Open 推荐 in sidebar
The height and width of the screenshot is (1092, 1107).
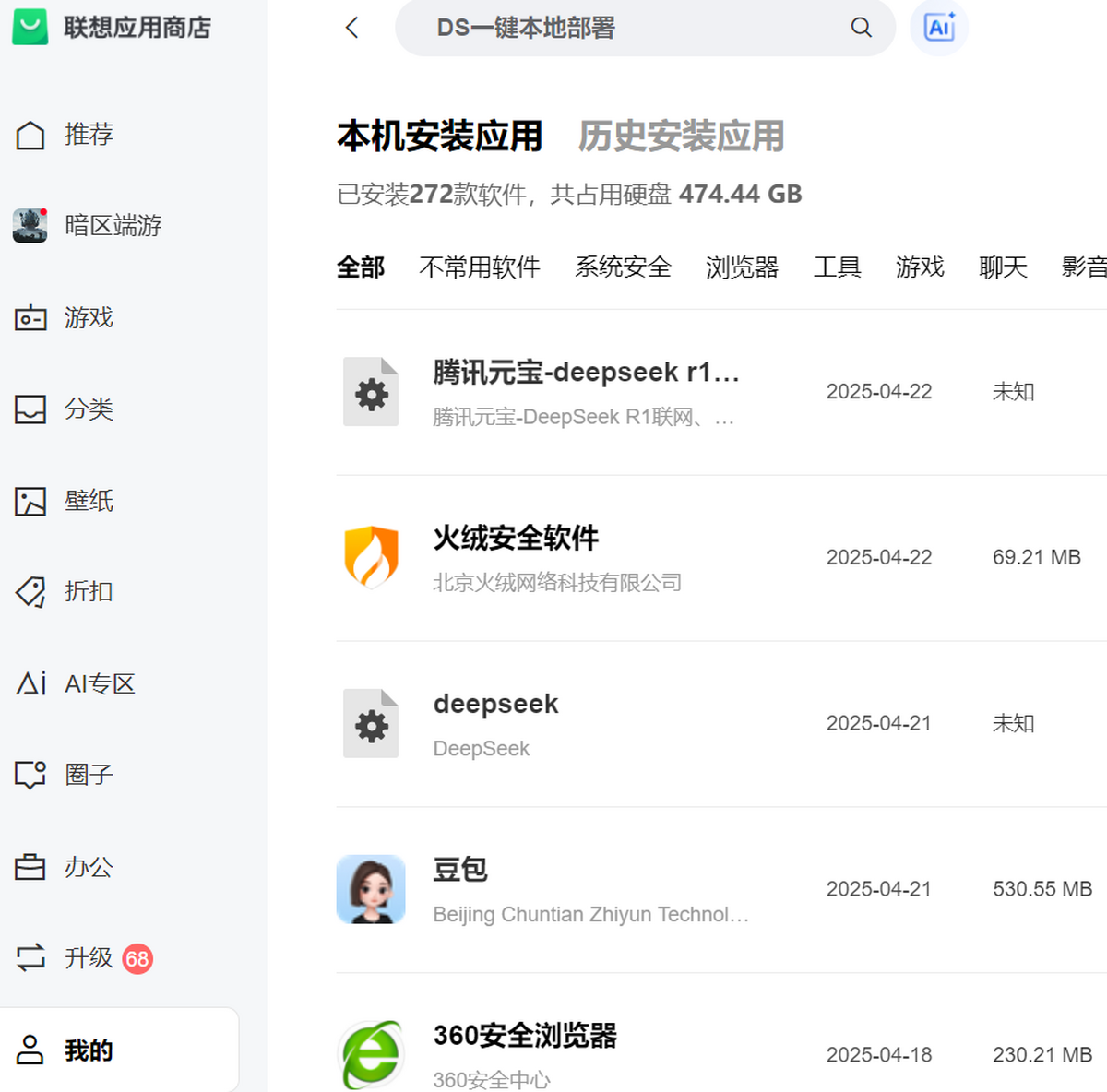point(89,135)
